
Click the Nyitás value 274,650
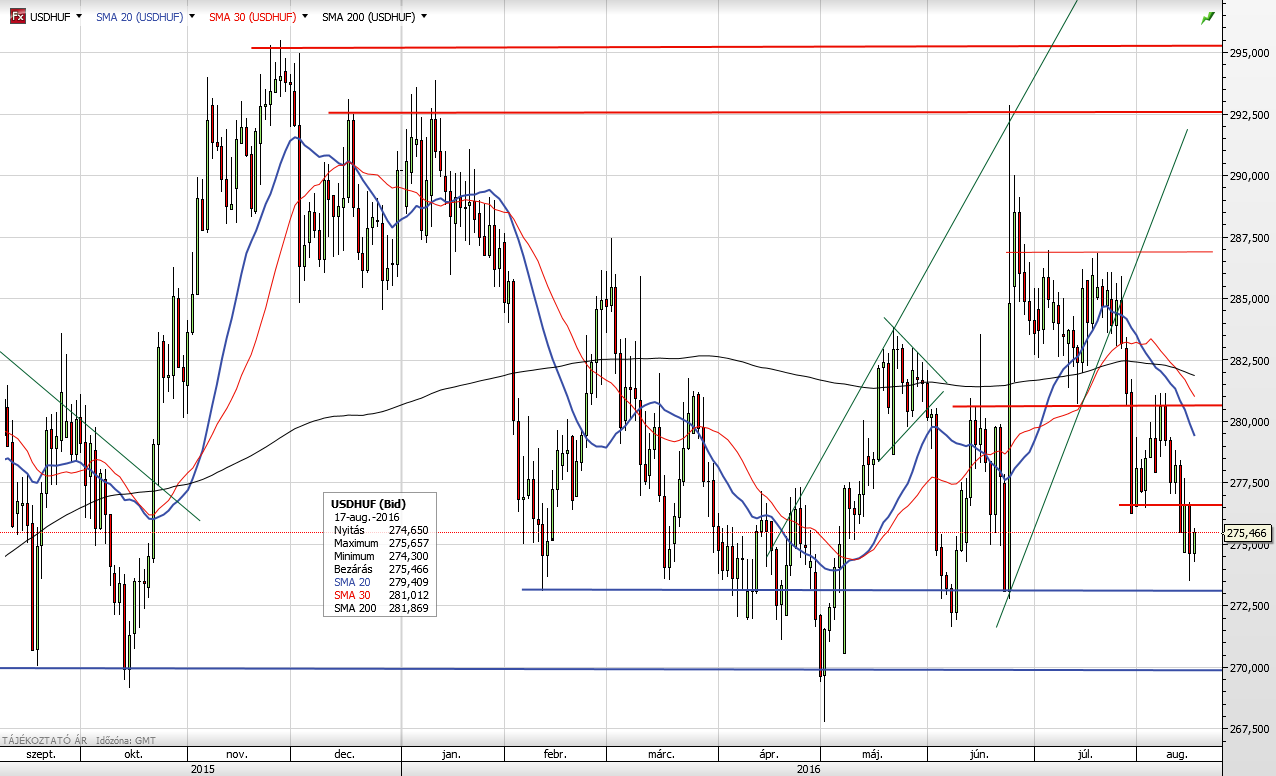tap(409, 529)
